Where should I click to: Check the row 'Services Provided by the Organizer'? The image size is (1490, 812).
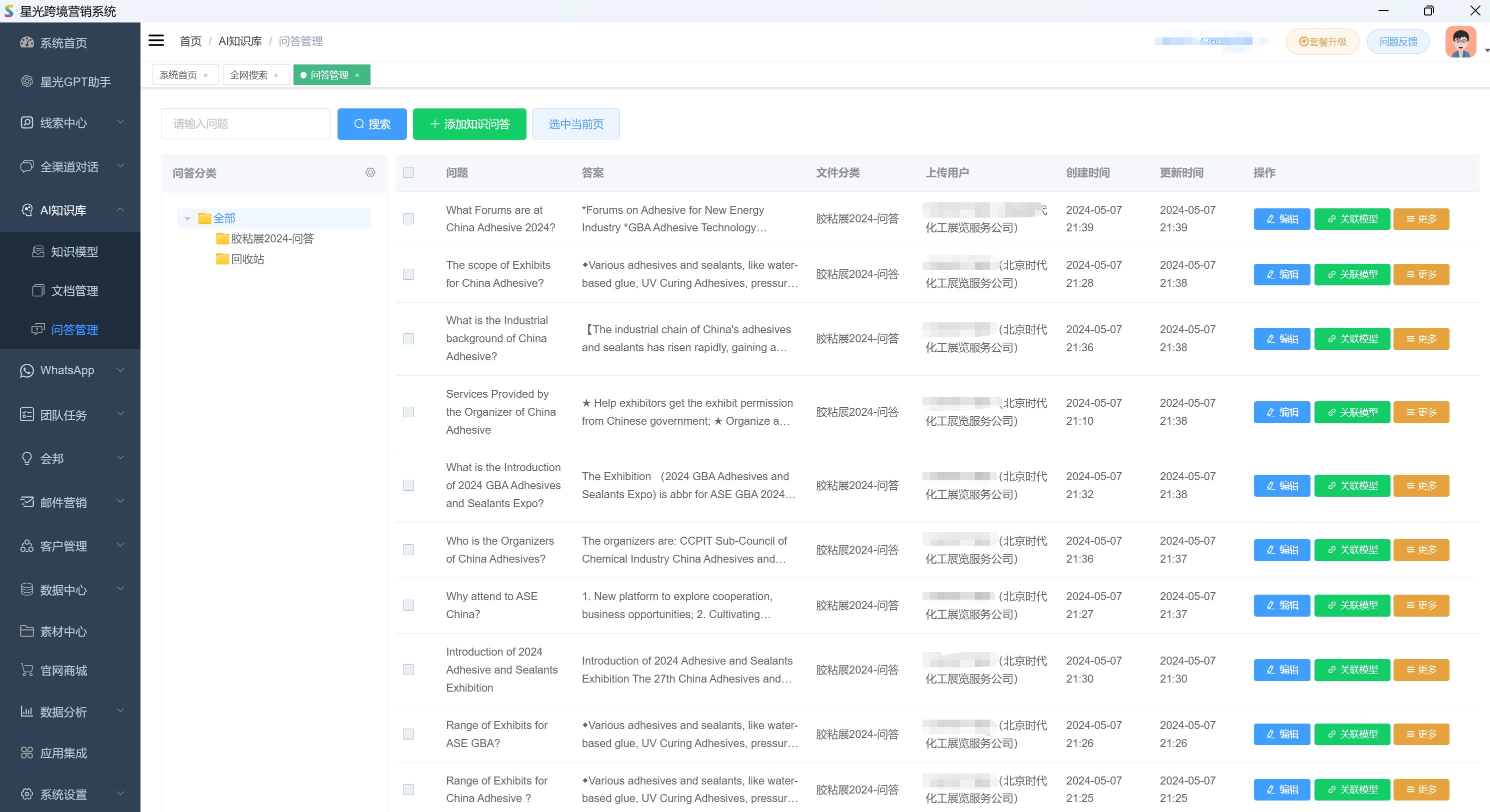click(x=408, y=411)
